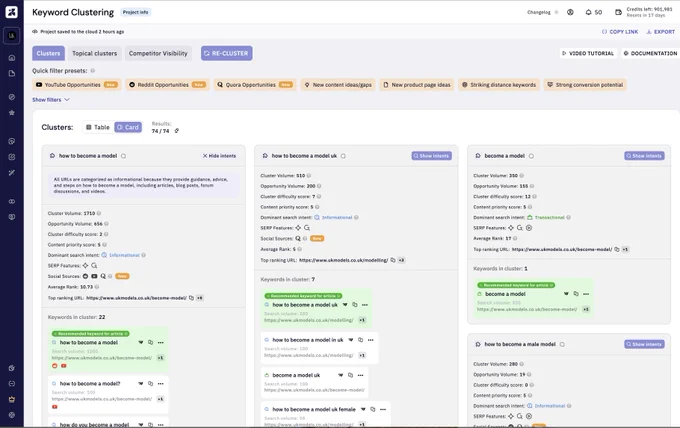Open the UK project avatar in sidebar
The image size is (680, 428).
click(x=12, y=36)
